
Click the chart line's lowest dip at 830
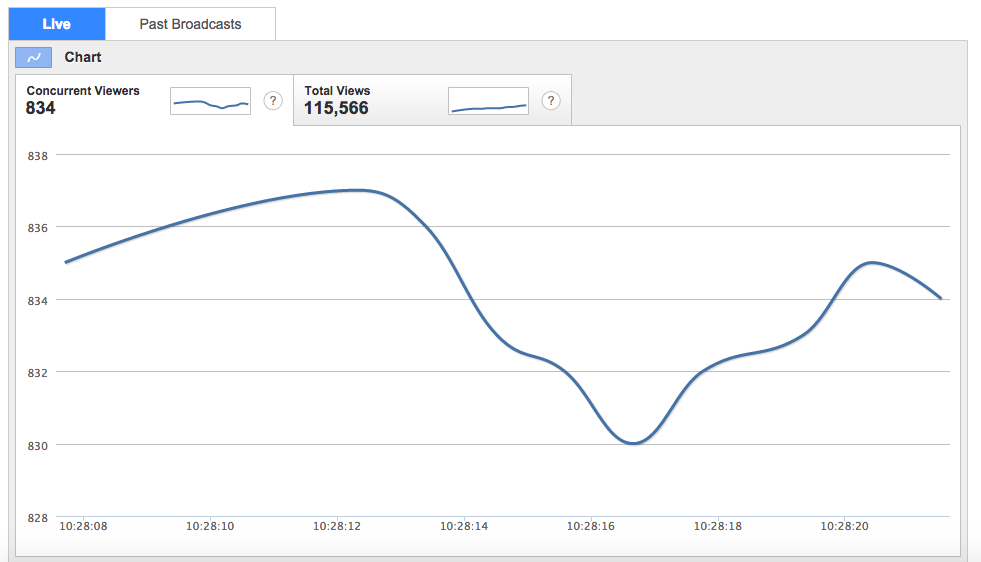pyautogui.click(x=633, y=442)
